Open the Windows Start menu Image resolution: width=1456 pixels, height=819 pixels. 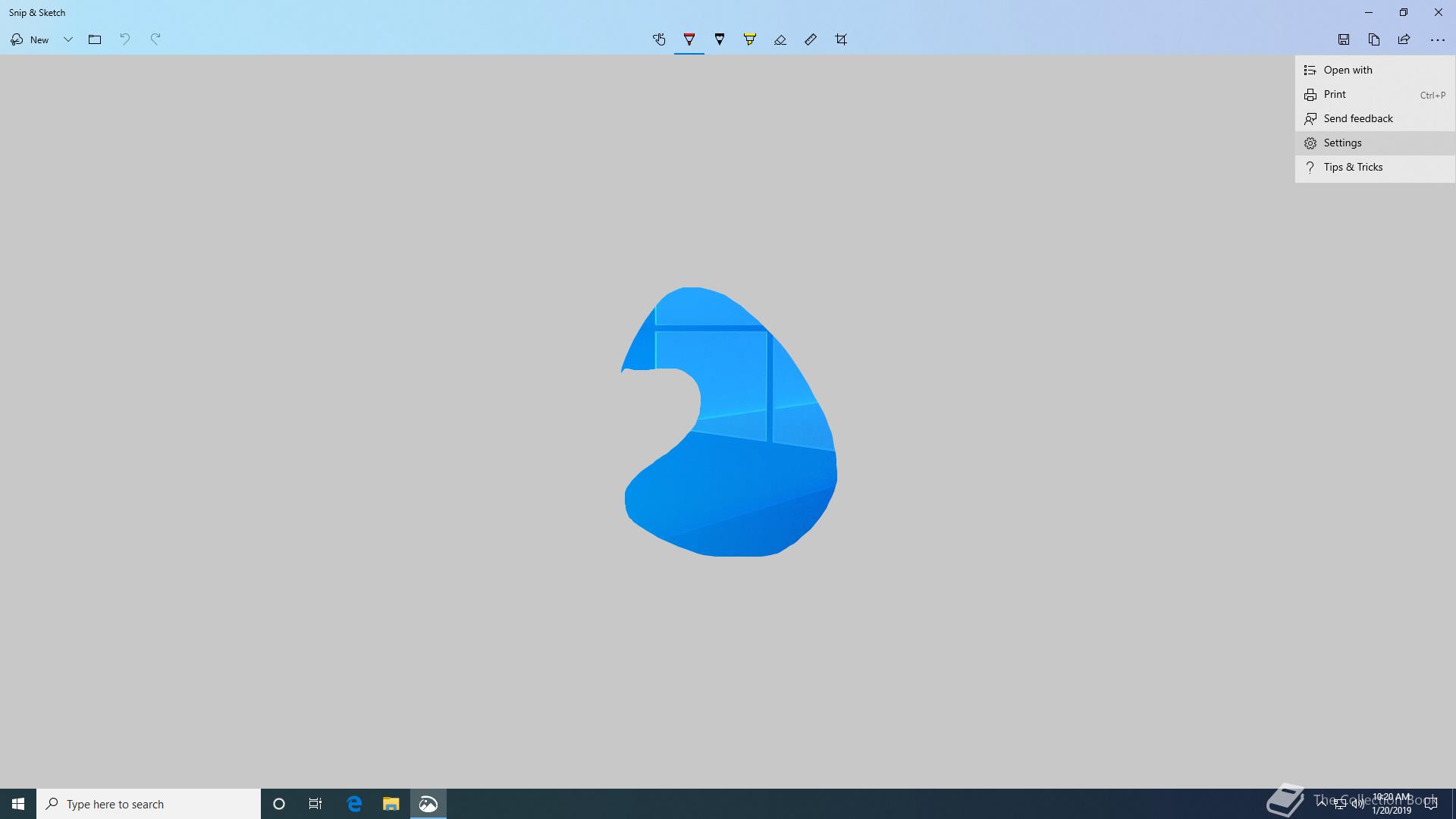[x=18, y=804]
